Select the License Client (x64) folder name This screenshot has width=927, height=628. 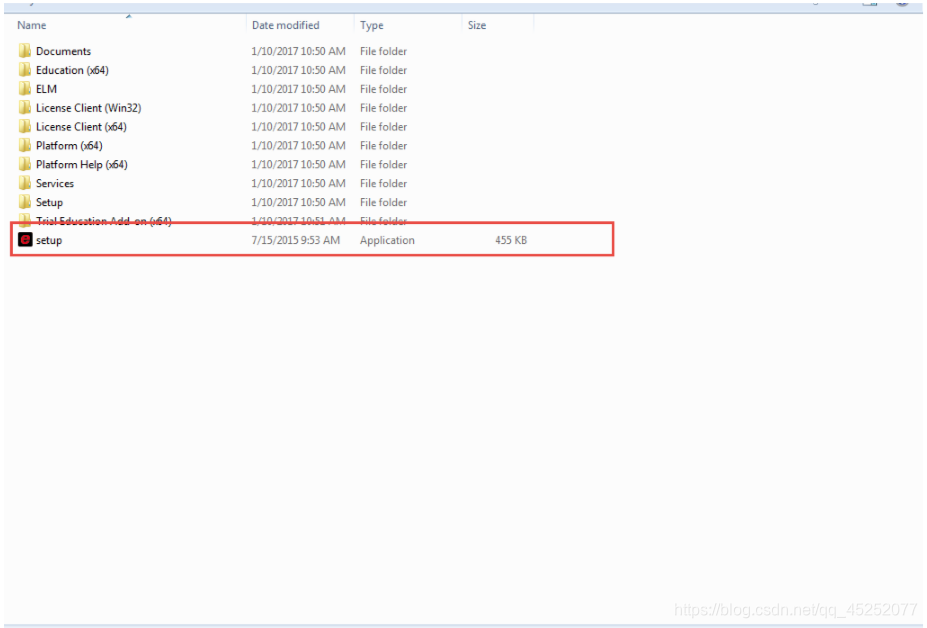(x=81, y=127)
